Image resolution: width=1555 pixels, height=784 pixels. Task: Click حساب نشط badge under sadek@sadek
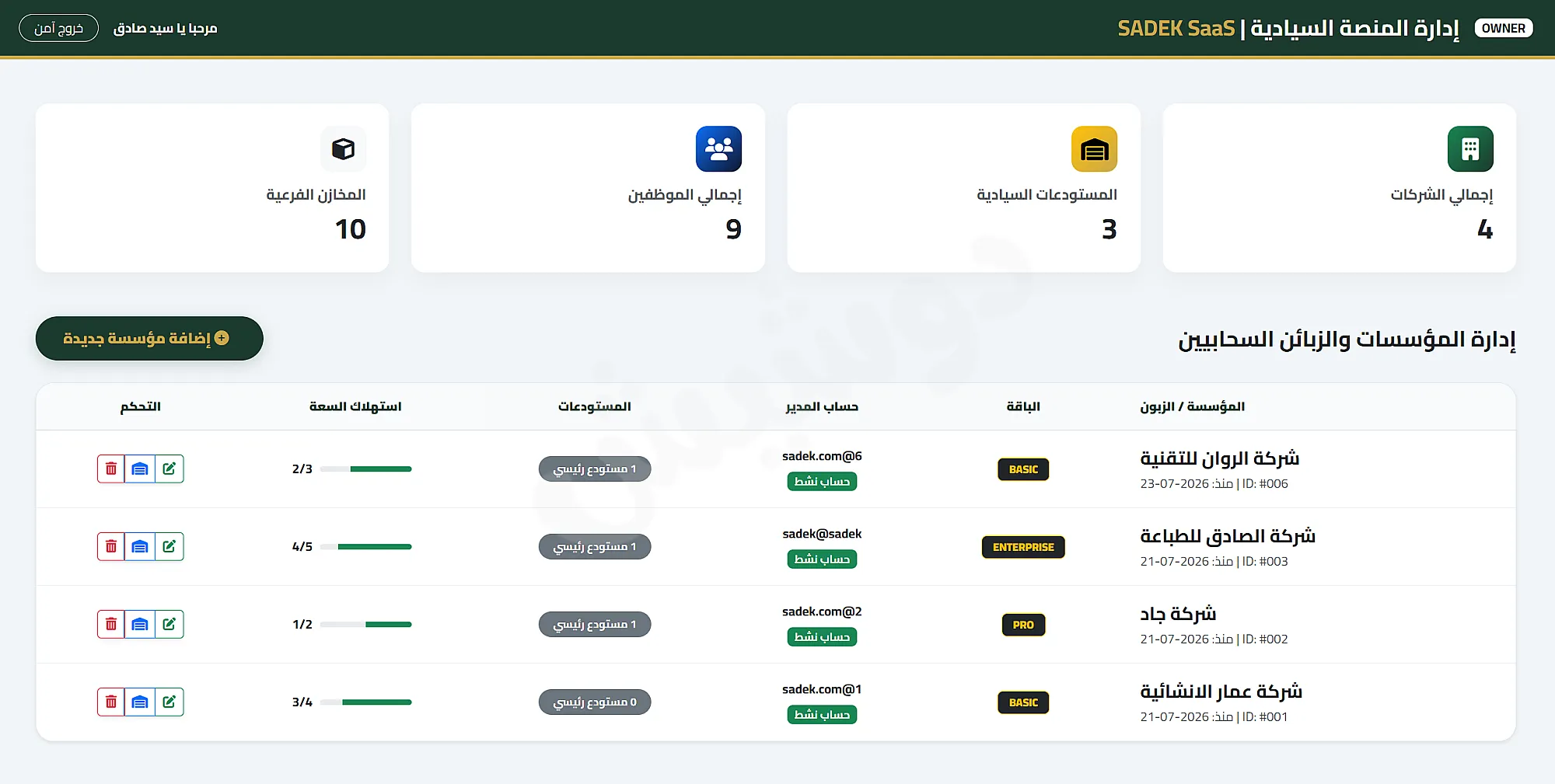pyautogui.click(x=822, y=559)
